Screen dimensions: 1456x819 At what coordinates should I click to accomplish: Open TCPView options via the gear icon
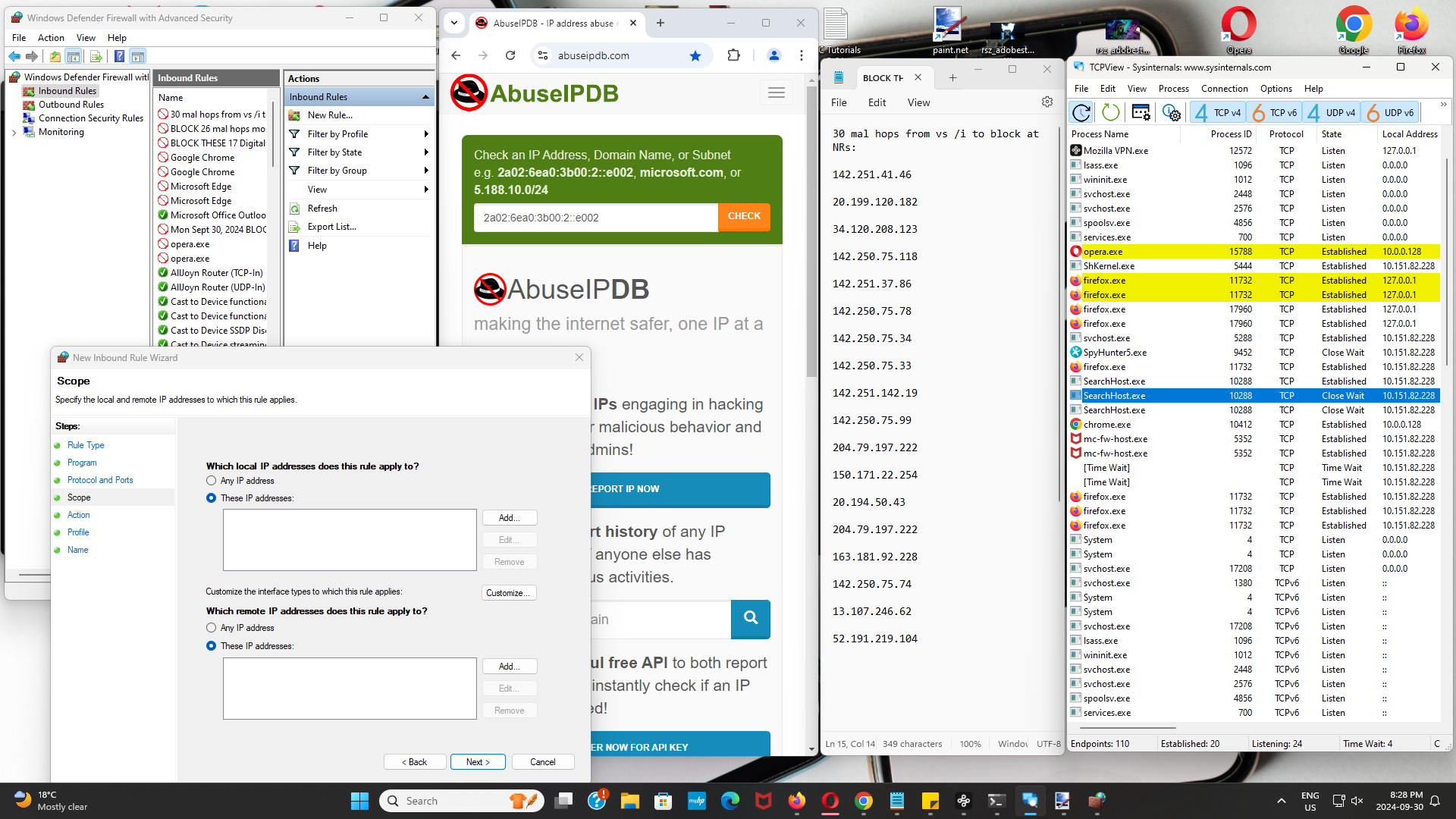1141,112
